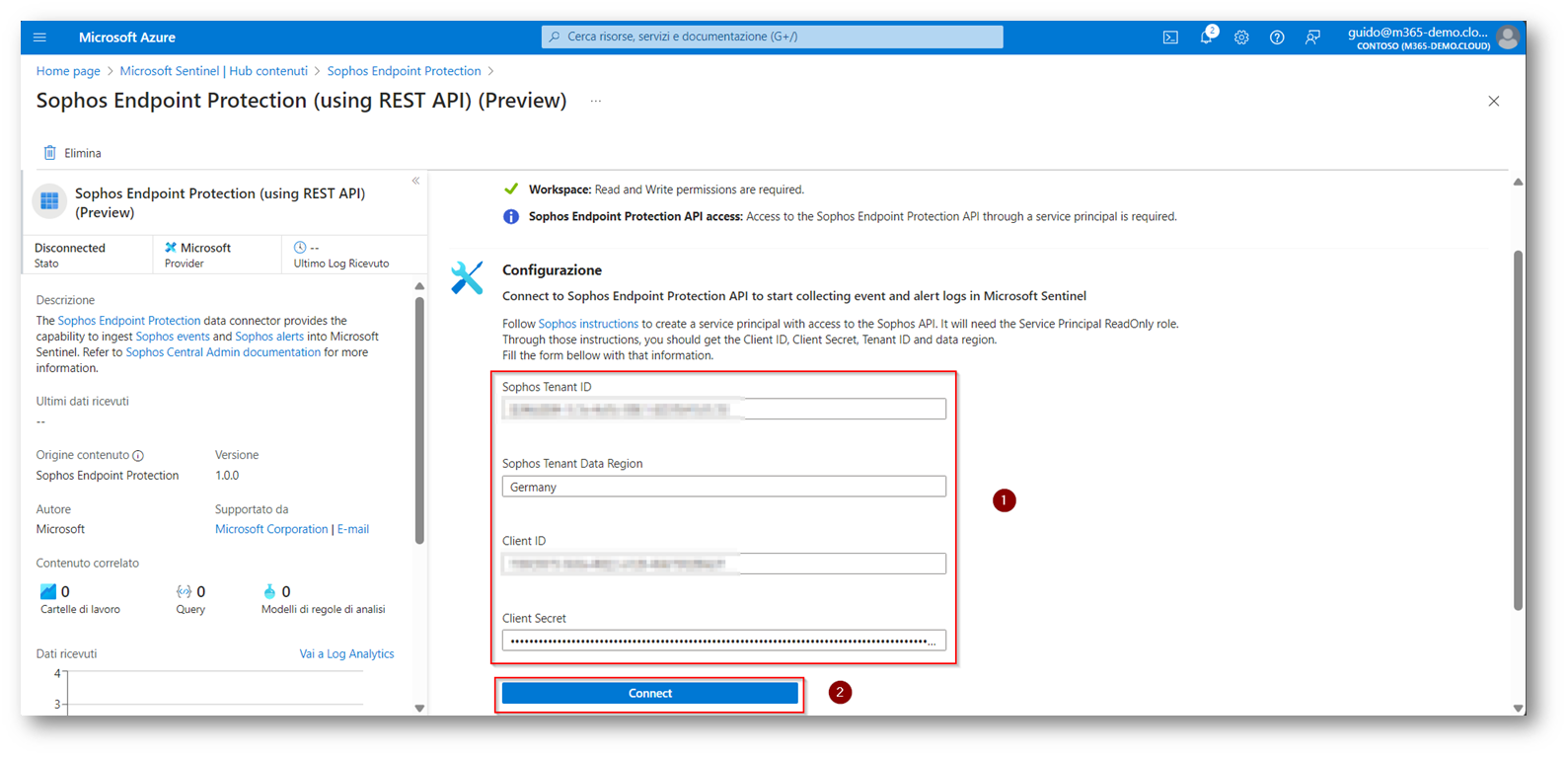Open the feedback icon in the header
Viewport: 1568px width, 757px height.
1312,38
